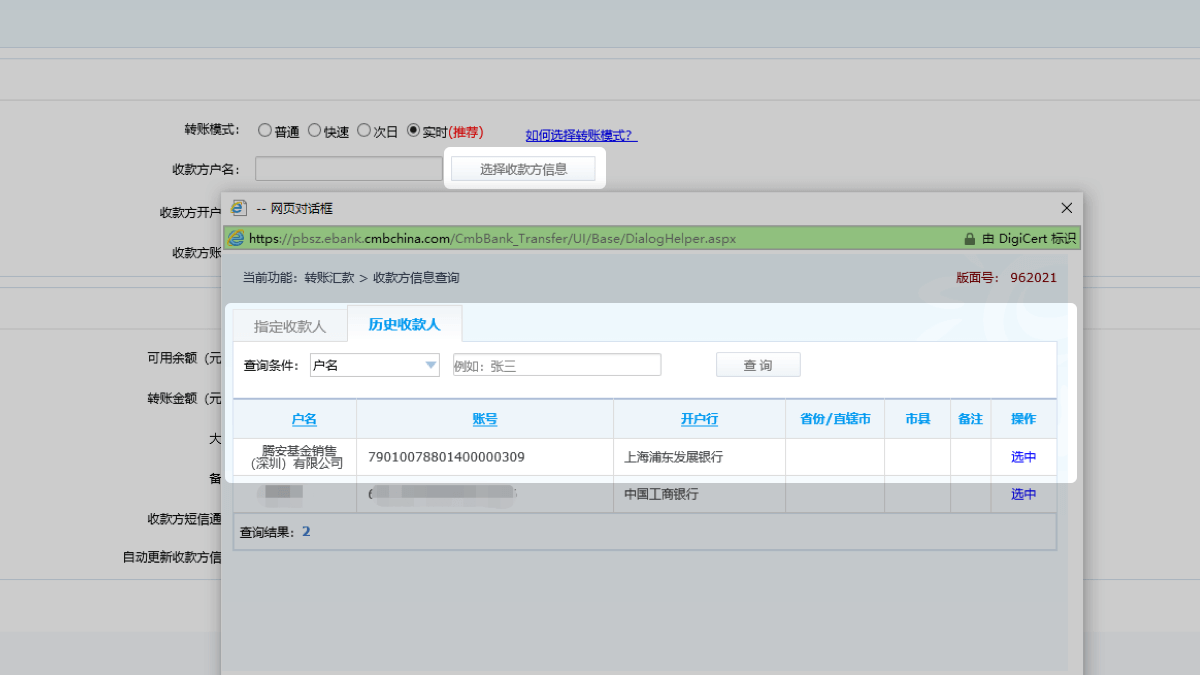Screen dimensions: 1200x675
Task: Focus the 例如：张三 search input field
Action: 557,365
